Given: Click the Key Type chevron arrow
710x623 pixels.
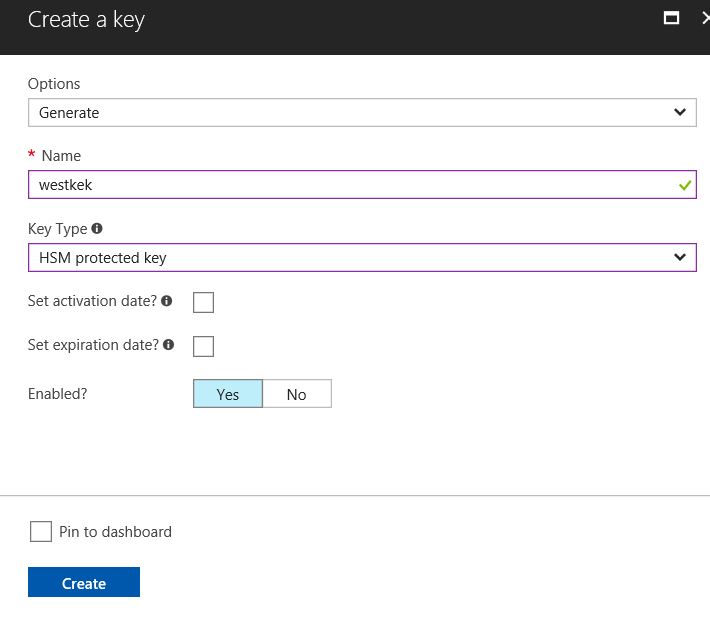Looking at the screenshot, I should pos(680,257).
